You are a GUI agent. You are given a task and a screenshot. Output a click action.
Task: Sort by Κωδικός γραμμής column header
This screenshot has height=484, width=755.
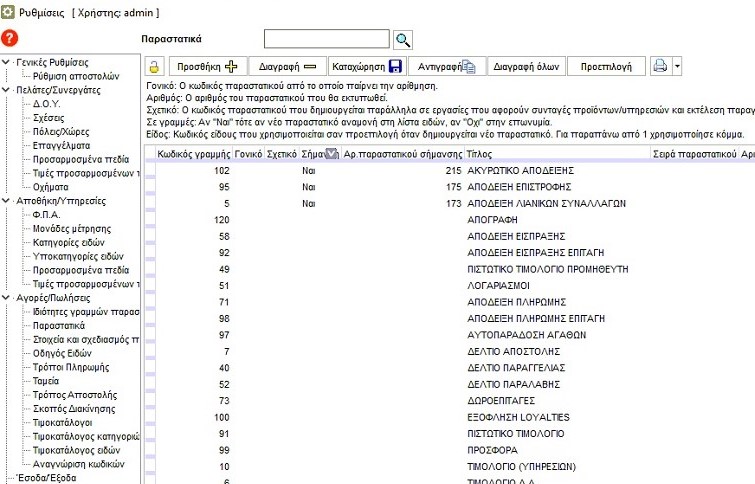point(194,154)
